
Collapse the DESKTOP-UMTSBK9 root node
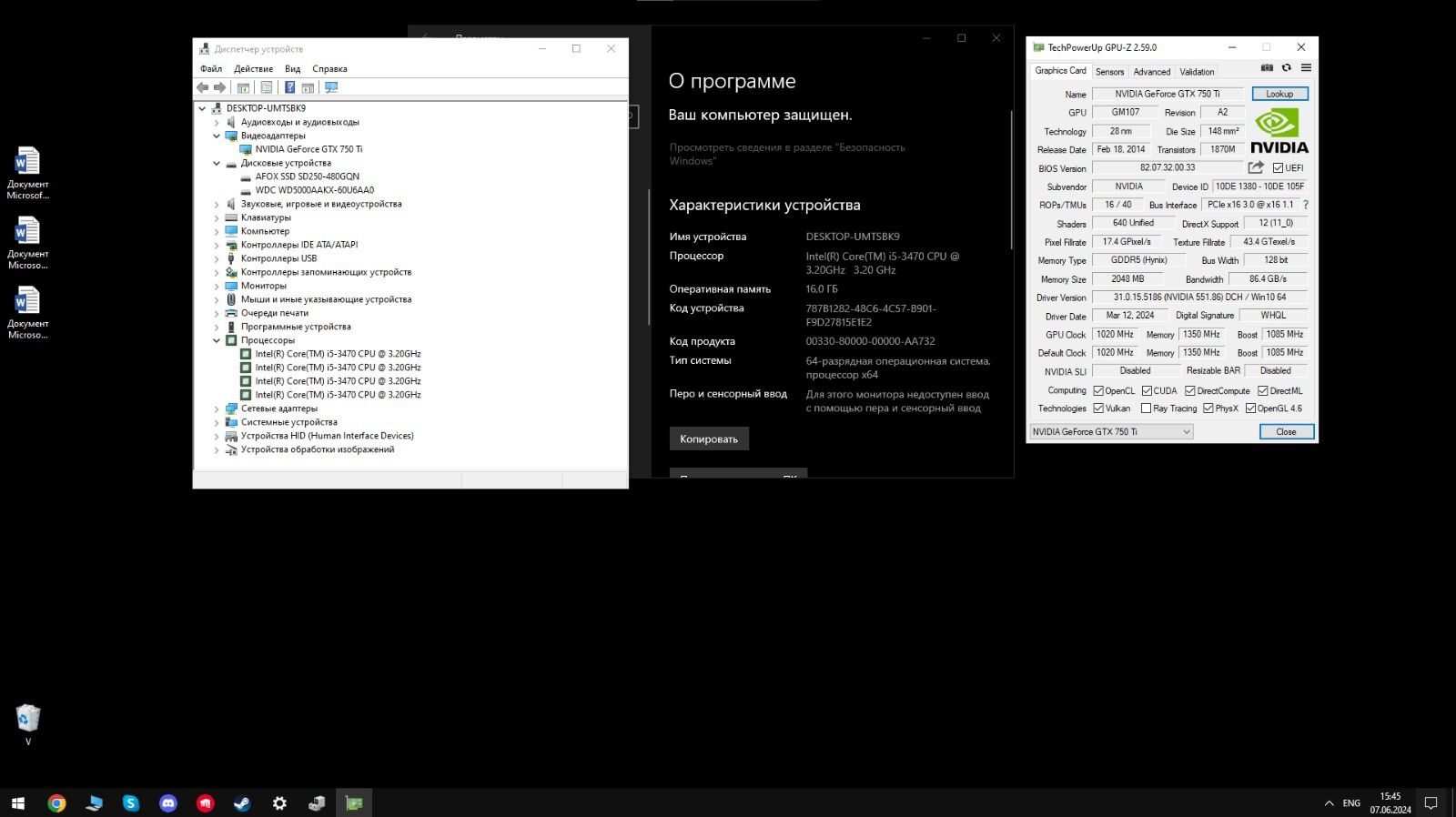click(x=202, y=108)
